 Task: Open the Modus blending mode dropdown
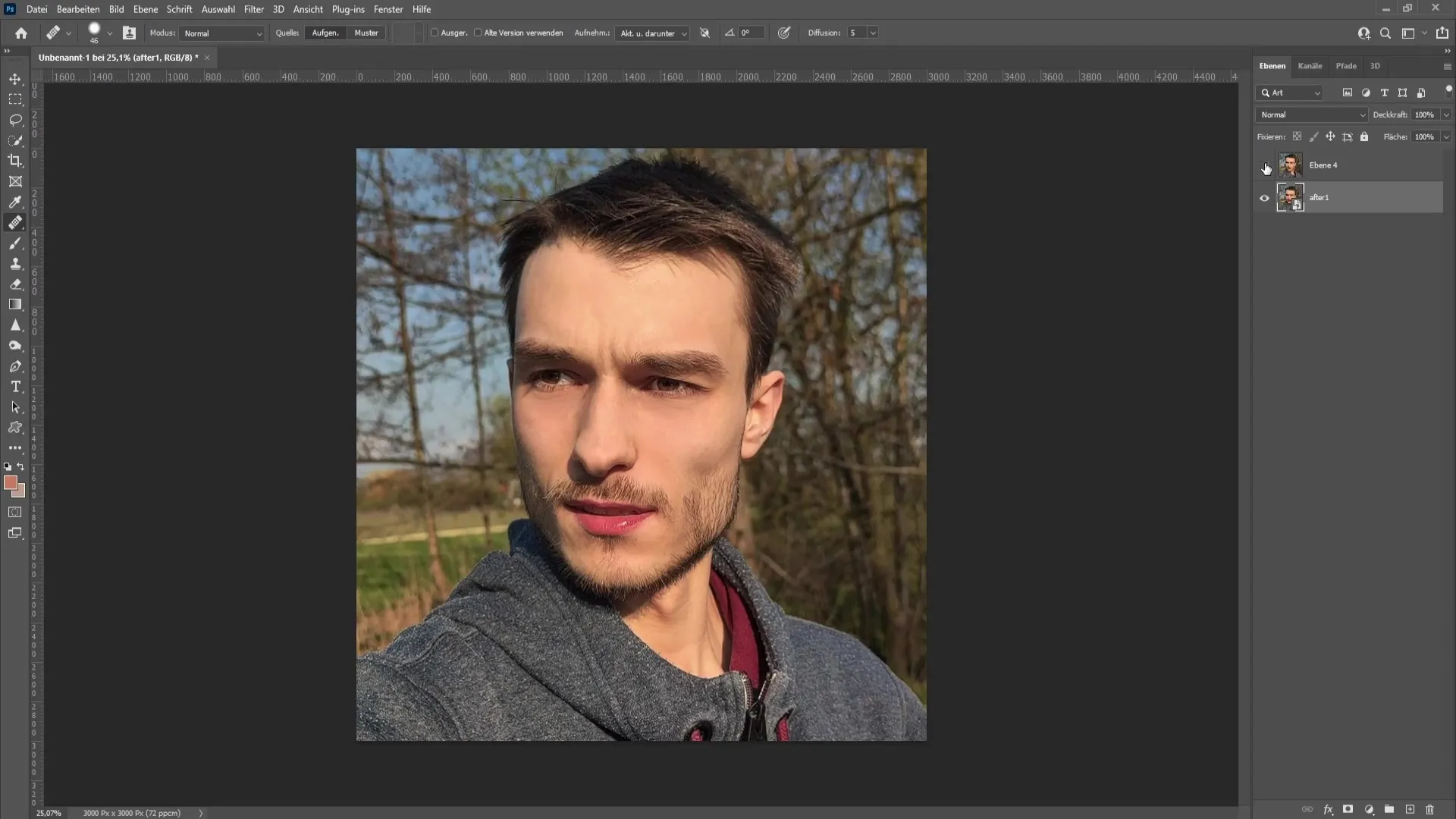pyautogui.click(x=221, y=32)
